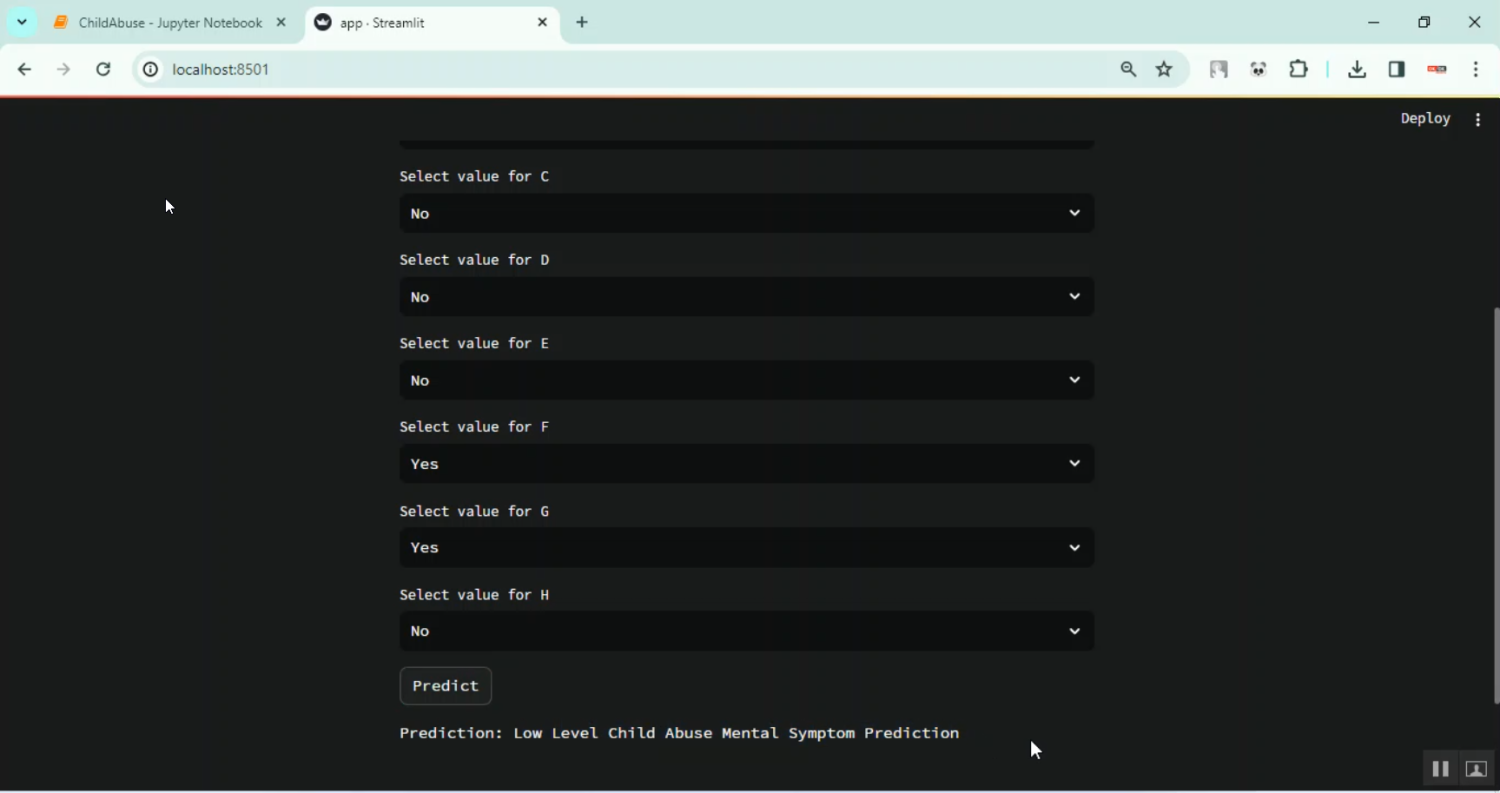This screenshot has width=1500, height=793.
Task: Open the browser zoom control icon
Action: coord(1128,69)
